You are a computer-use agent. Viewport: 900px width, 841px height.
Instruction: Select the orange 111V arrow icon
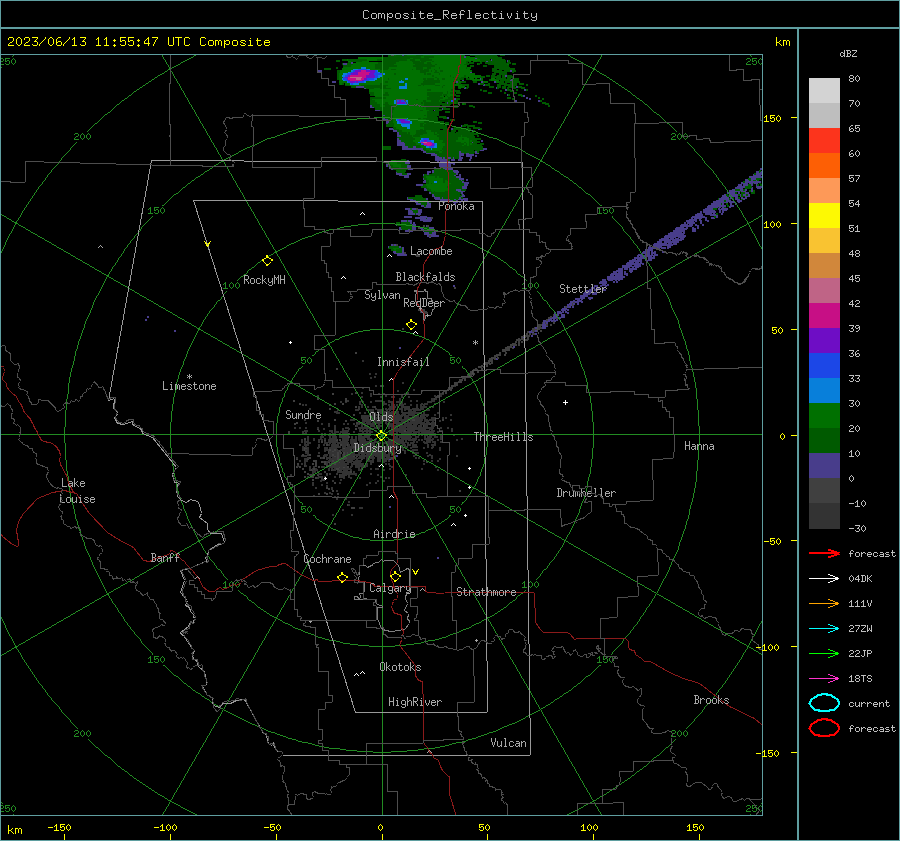[x=824, y=603]
